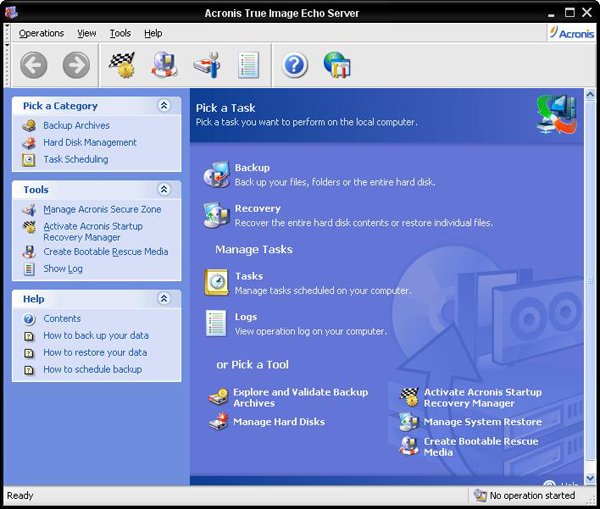Click the No operation started status indicator
The width and height of the screenshot is (600, 509).
coord(524,495)
